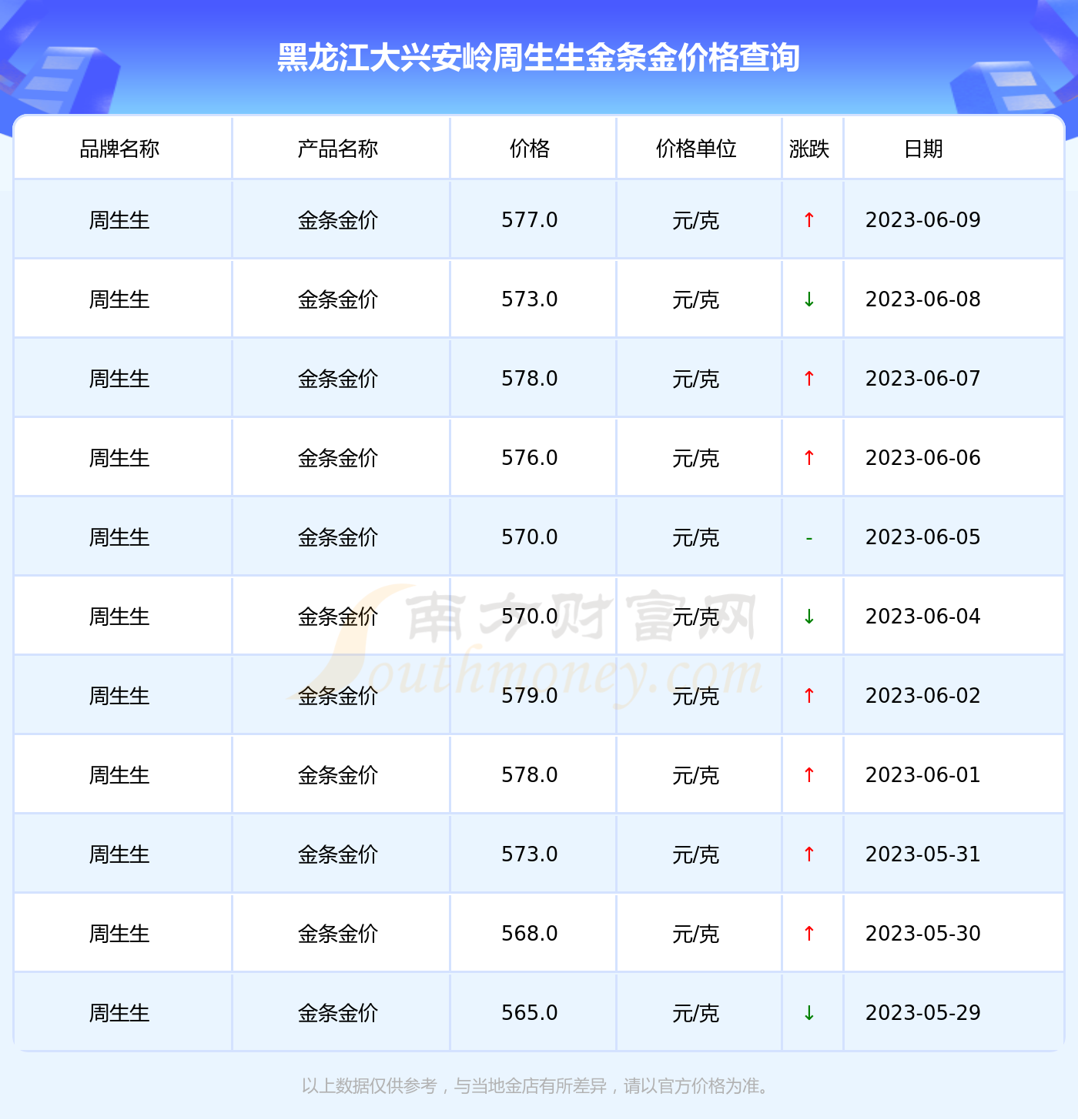Select the date 2023-06-04
This screenshot has width=1078, height=1120.
923,617
